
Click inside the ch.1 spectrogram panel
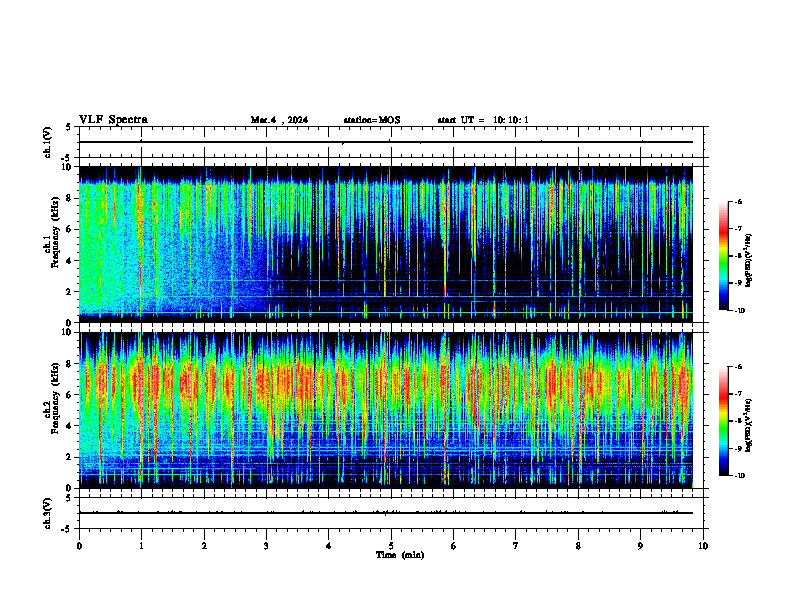386,244
